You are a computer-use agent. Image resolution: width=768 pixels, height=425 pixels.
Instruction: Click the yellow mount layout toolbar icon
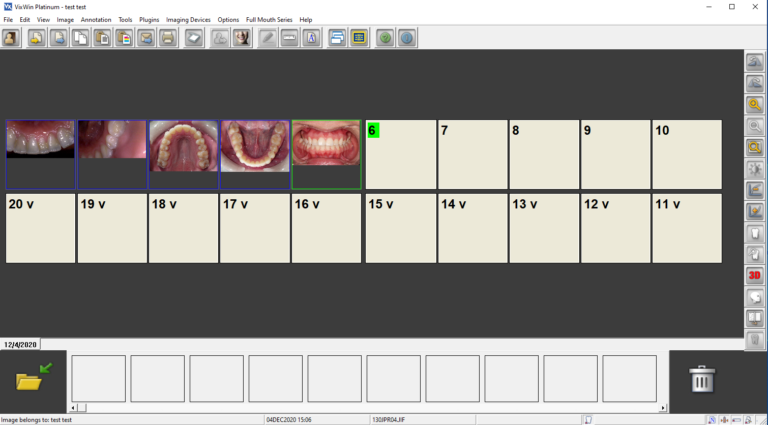coord(359,38)
